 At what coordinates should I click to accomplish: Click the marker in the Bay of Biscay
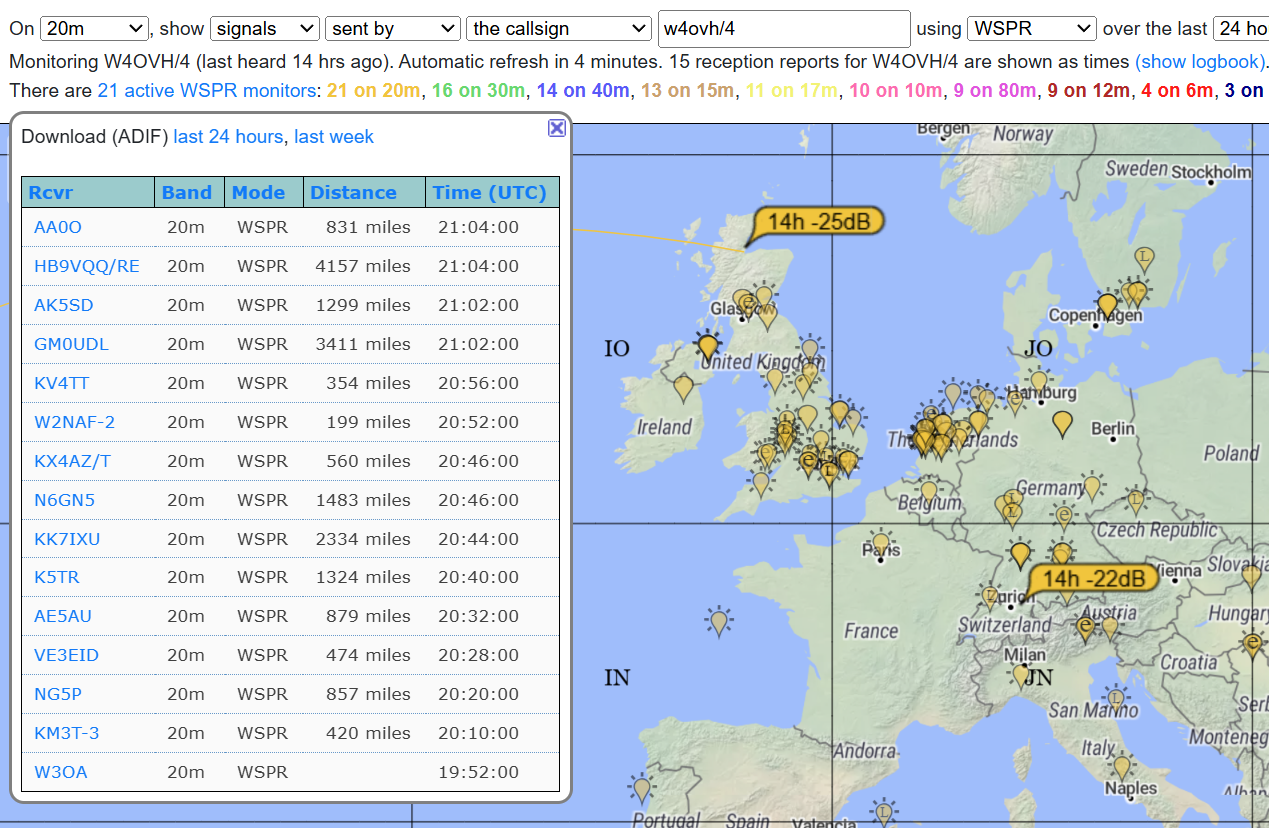[x=717, y=621]
